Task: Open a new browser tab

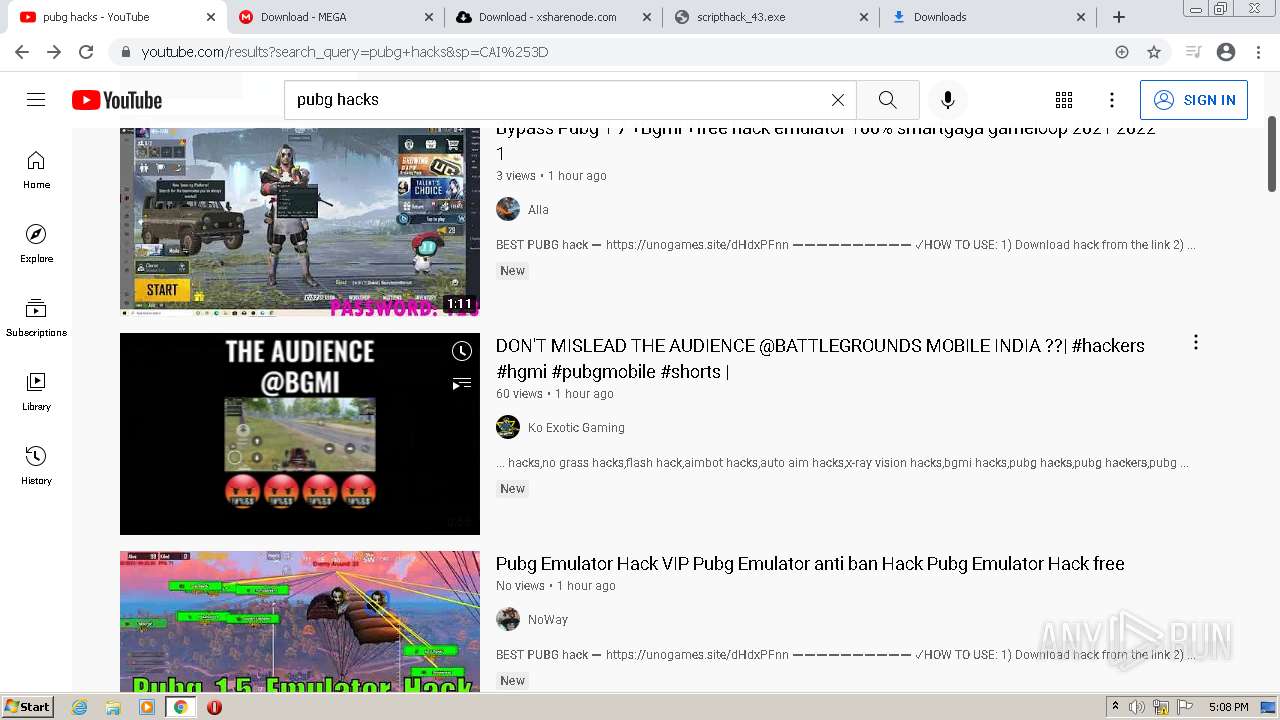Action: tap(1119, 17)
